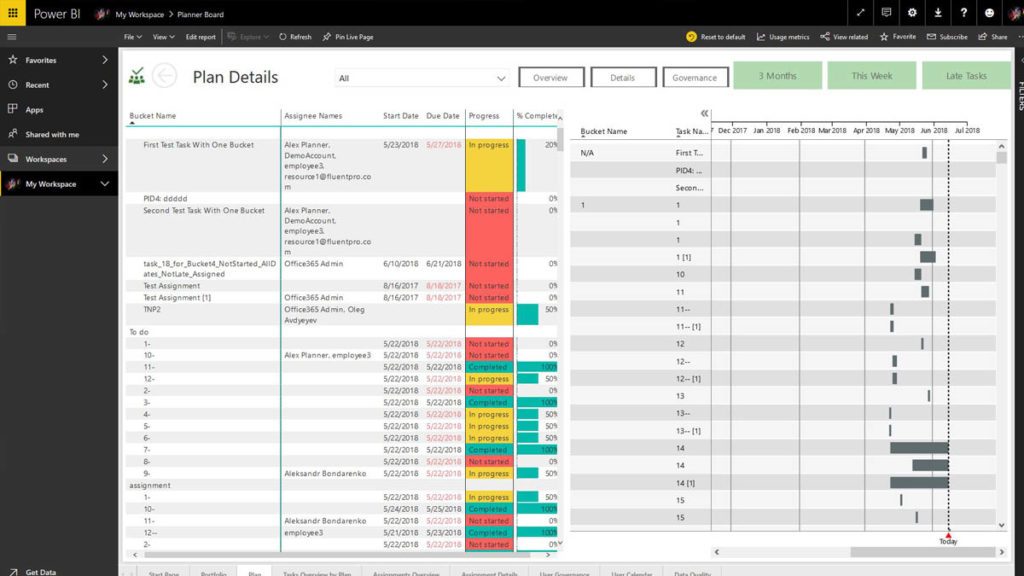Open the File menu
The width and height of the screenshot is (1024, 576).
131,36
